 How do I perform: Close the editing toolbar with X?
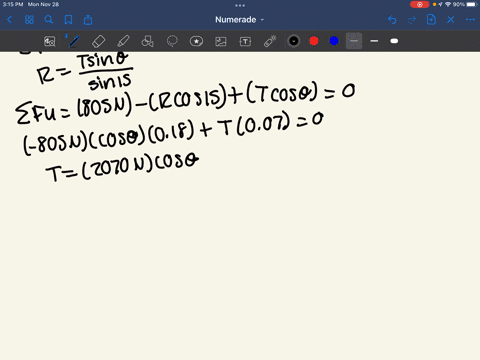(451, 20)
